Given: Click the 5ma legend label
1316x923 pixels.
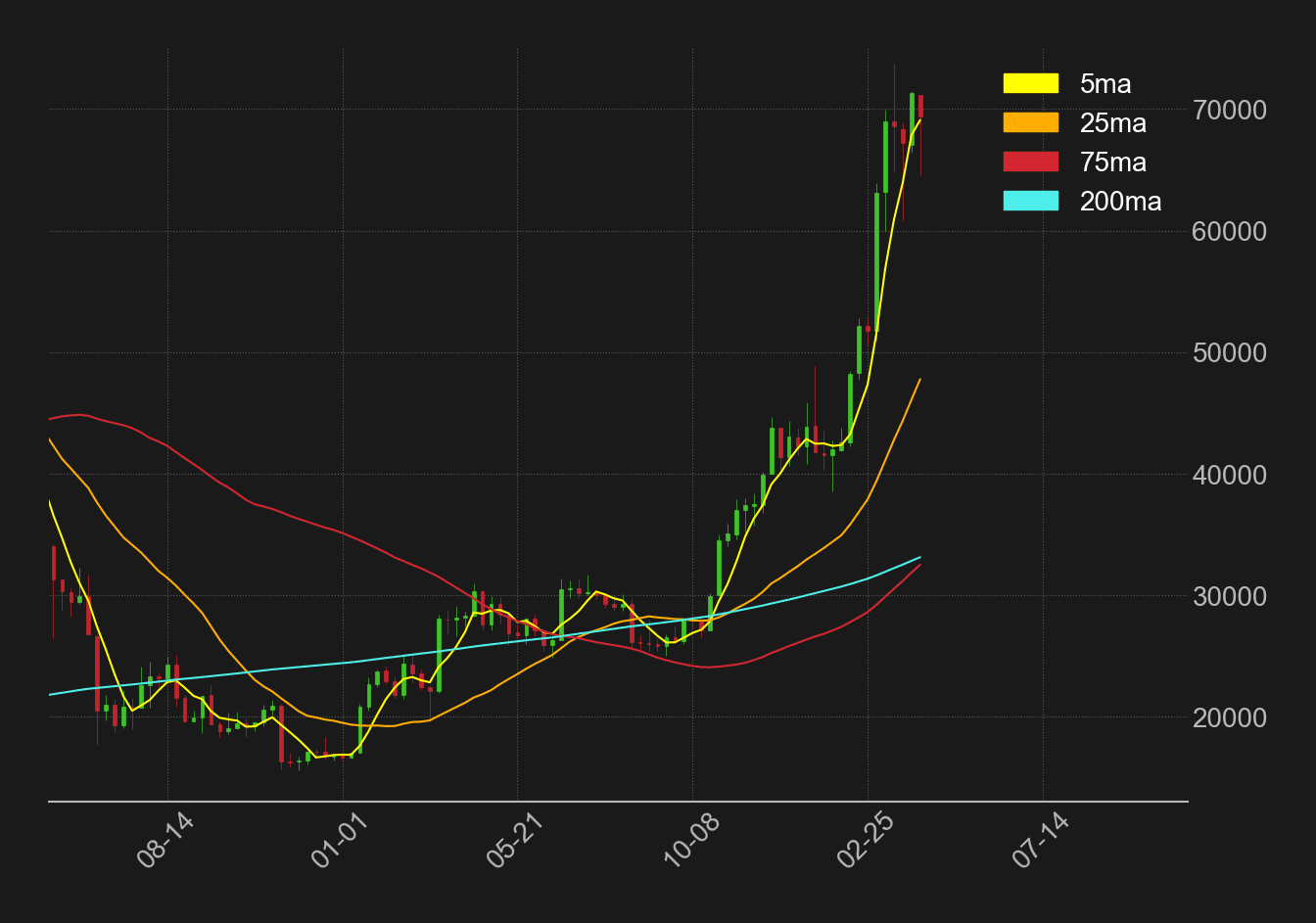Looking at the screenshot, I should (x=1104, y=84).
